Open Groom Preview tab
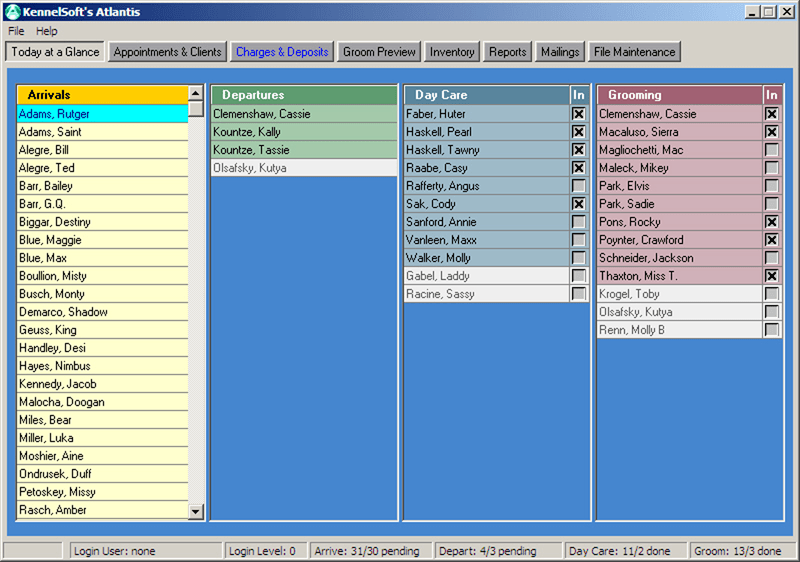 tap(379, 52)
